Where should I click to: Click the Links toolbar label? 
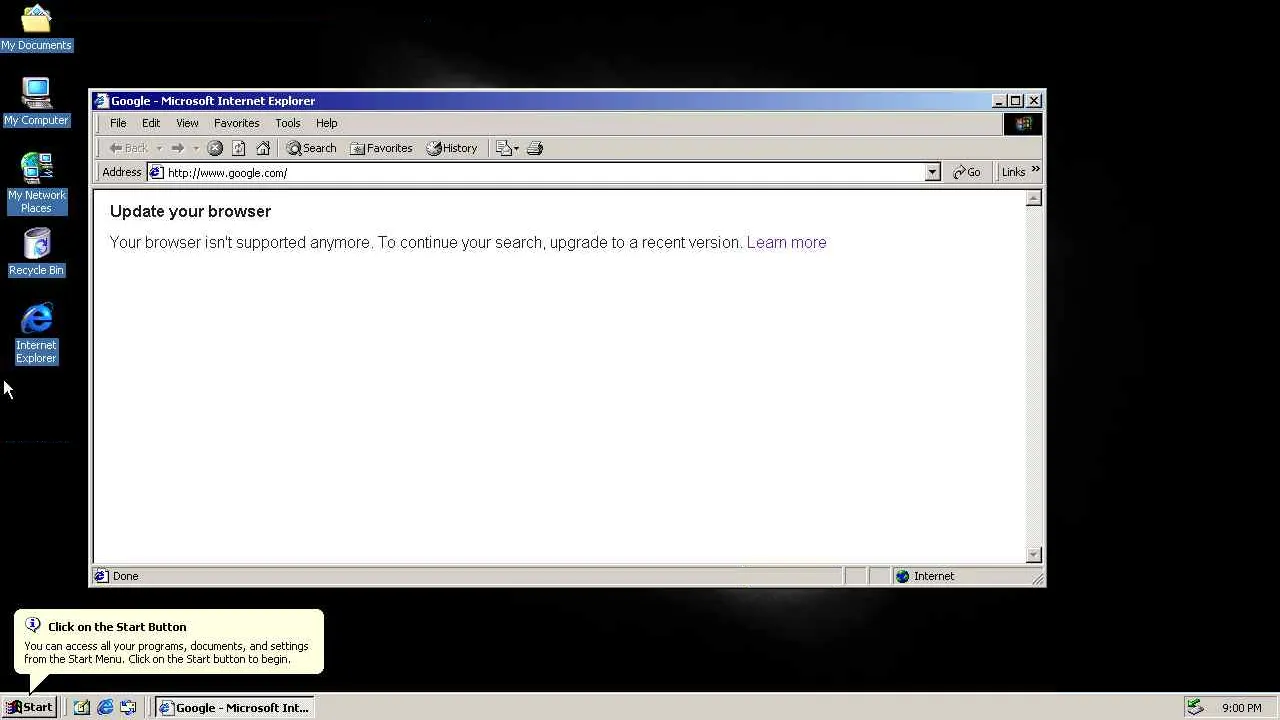coord(1013,172)
